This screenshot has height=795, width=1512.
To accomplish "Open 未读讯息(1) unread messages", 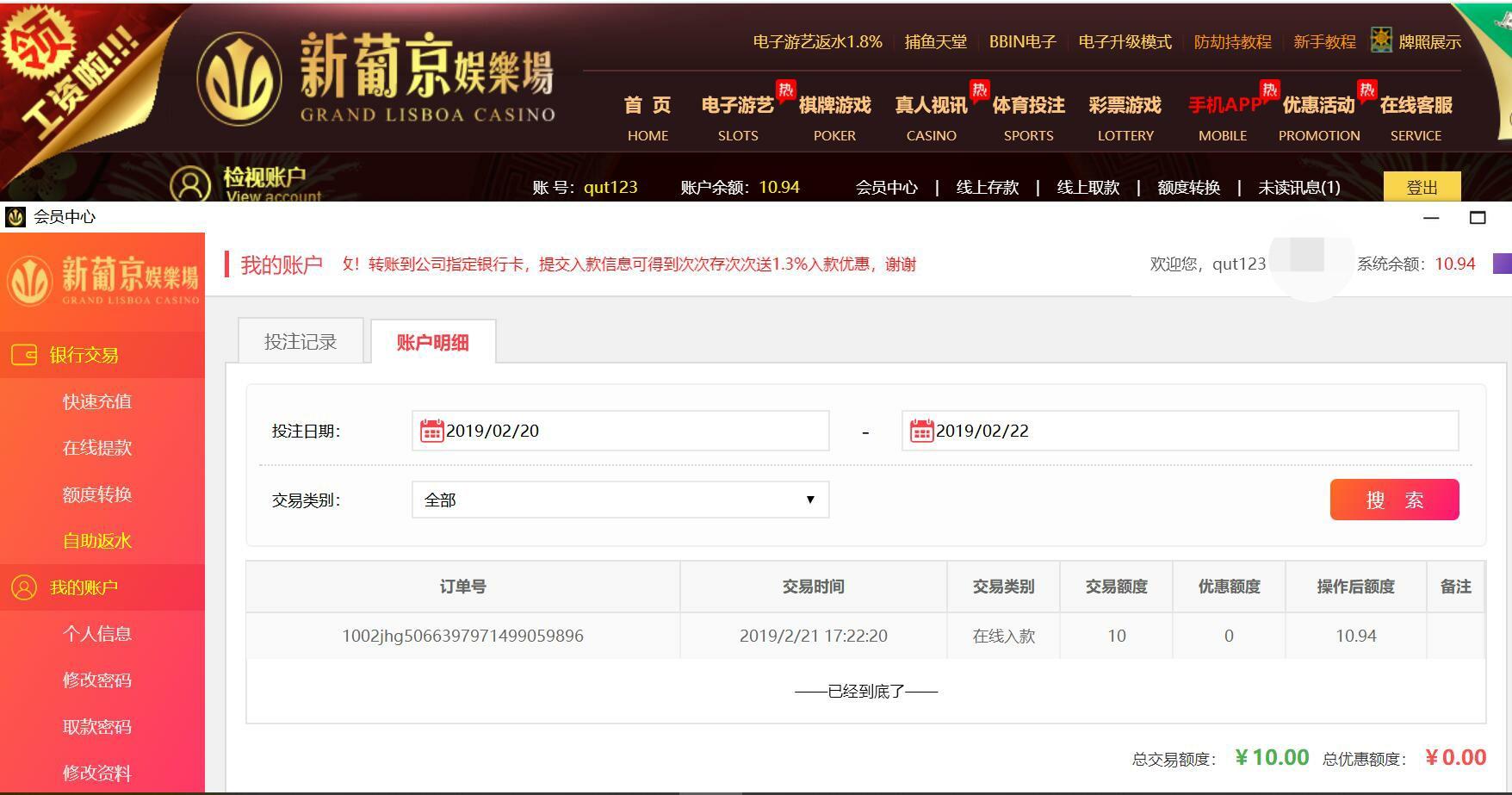I will [1298, 187].
